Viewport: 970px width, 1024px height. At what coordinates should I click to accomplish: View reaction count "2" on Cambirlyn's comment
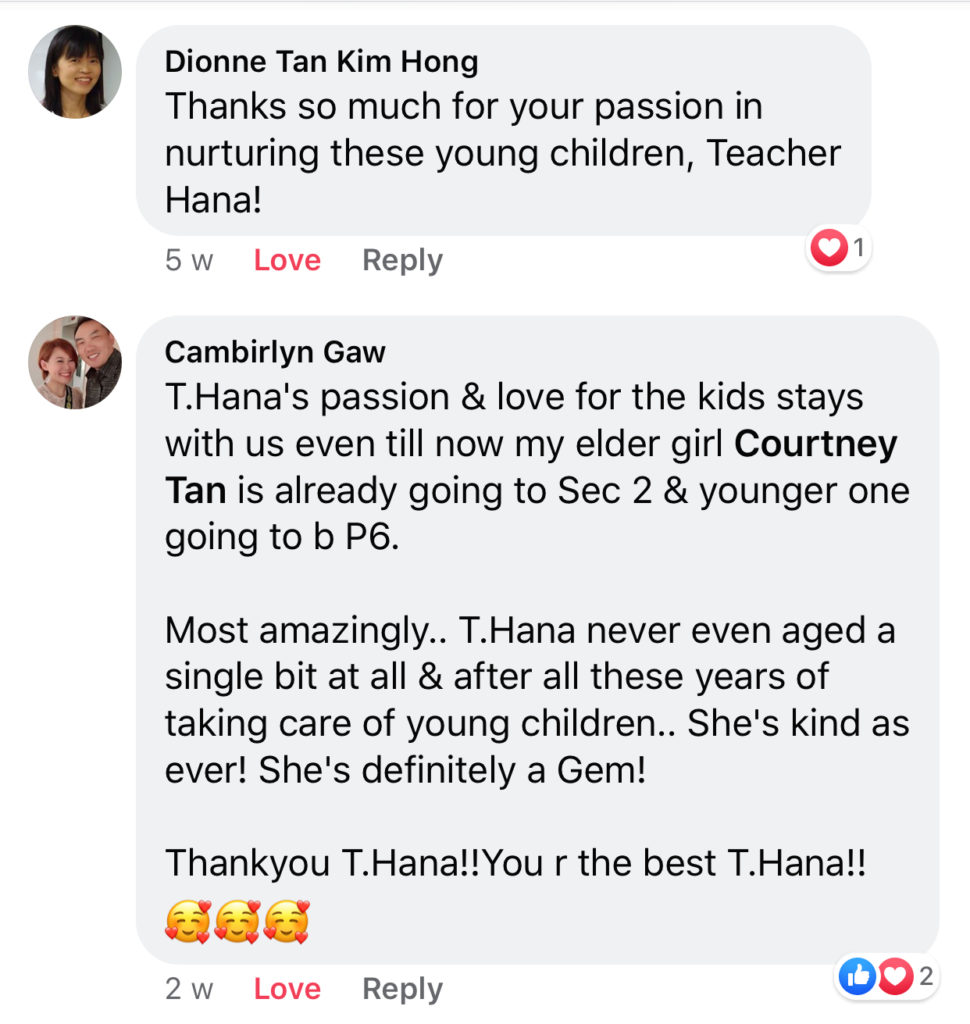[925, 977]
